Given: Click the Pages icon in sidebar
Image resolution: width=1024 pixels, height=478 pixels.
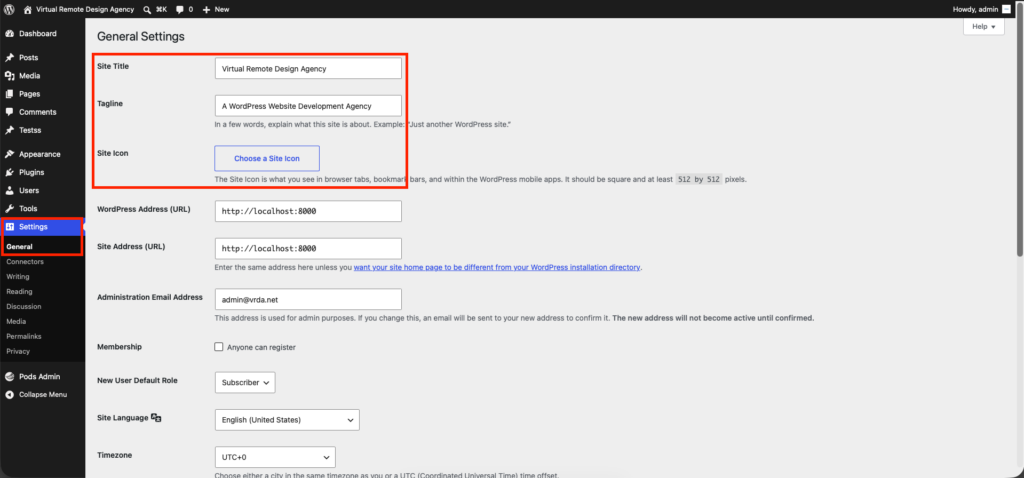Looking at the screenshot, I should click(10, 94).
